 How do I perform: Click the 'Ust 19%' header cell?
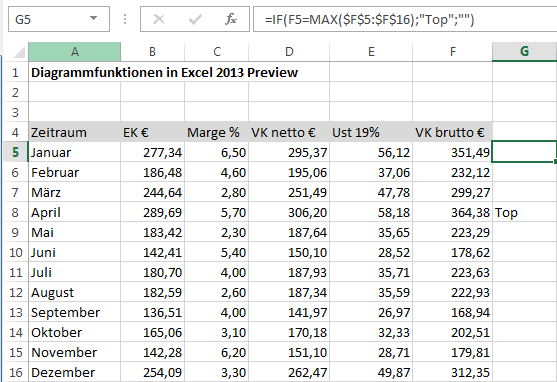(x=371, y=133)
